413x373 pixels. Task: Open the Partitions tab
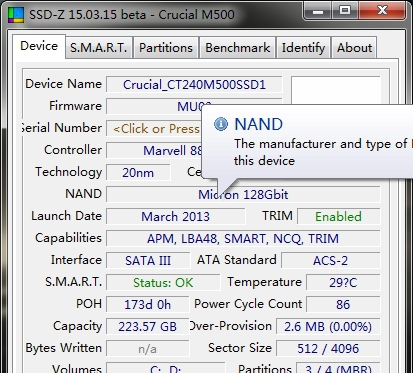point(166,48)
